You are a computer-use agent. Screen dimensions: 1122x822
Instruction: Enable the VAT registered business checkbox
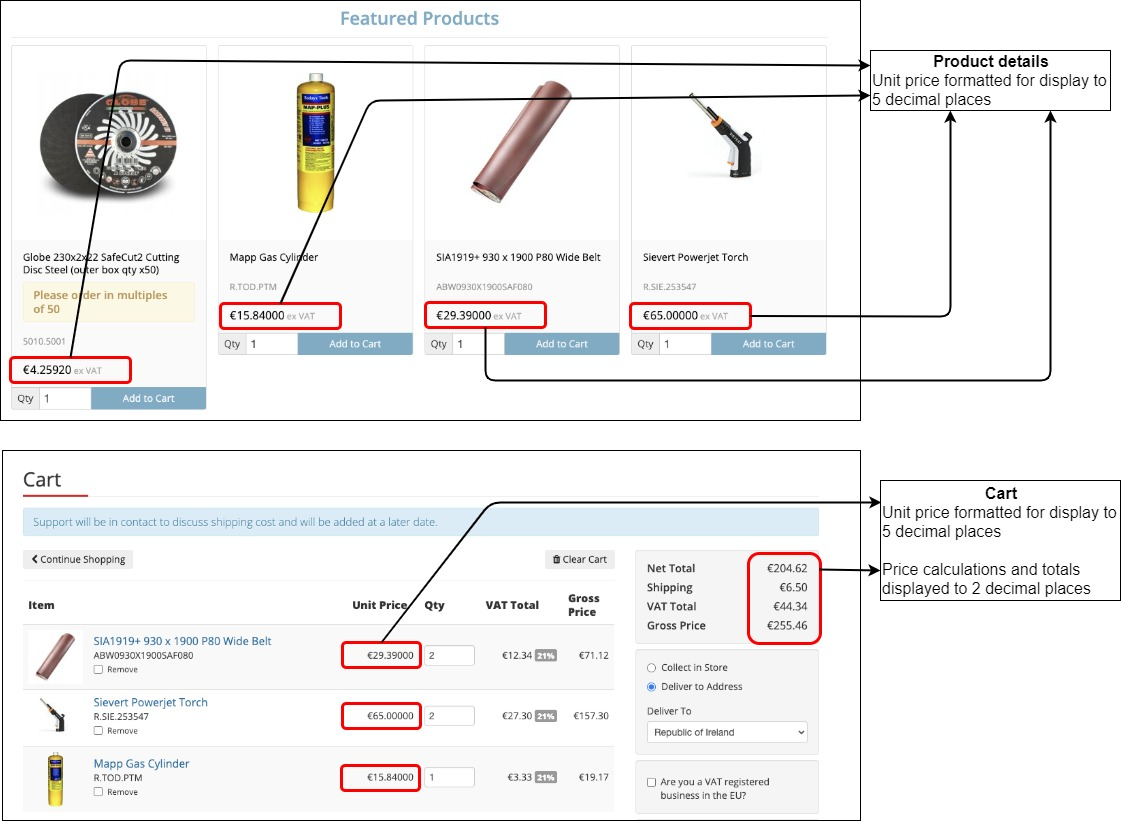pos(652,783)
